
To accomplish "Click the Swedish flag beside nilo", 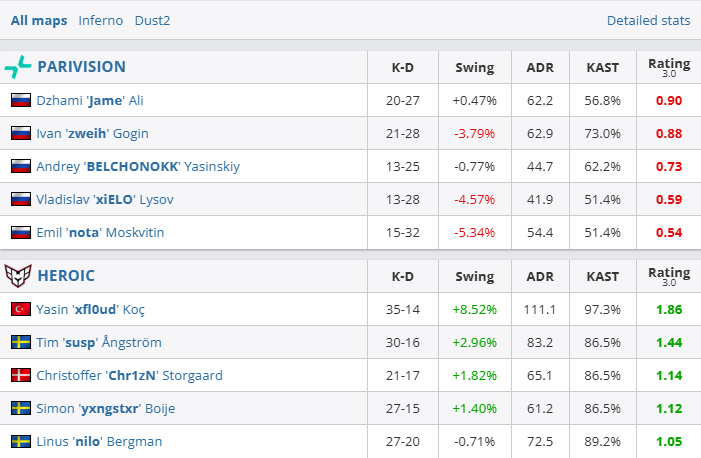I will [20, 441].
